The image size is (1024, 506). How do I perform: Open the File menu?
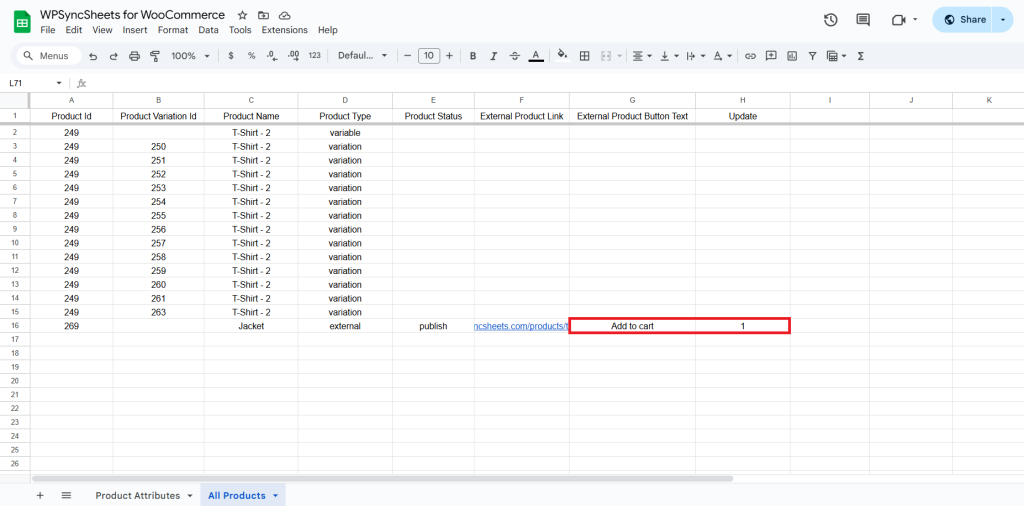click(48, 30)
